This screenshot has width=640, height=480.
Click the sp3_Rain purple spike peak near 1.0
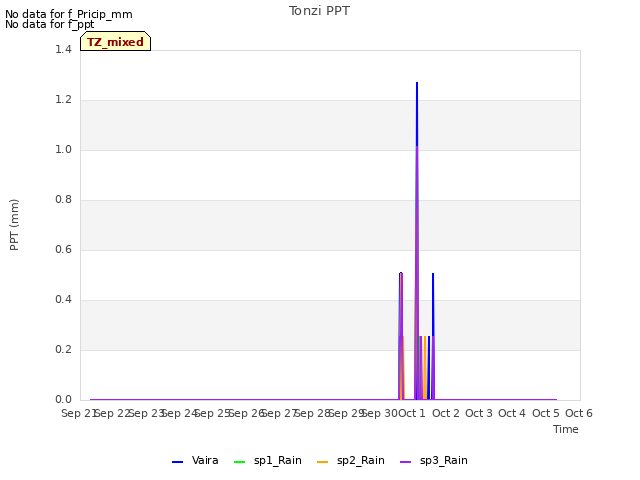(417, 147)
